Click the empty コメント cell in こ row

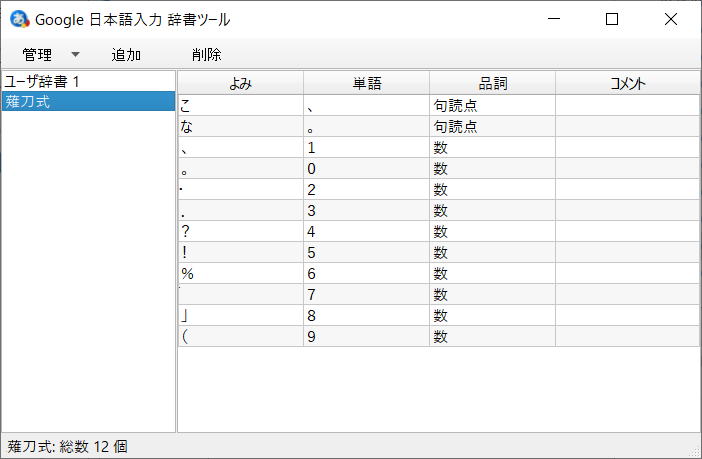[628, 105]
